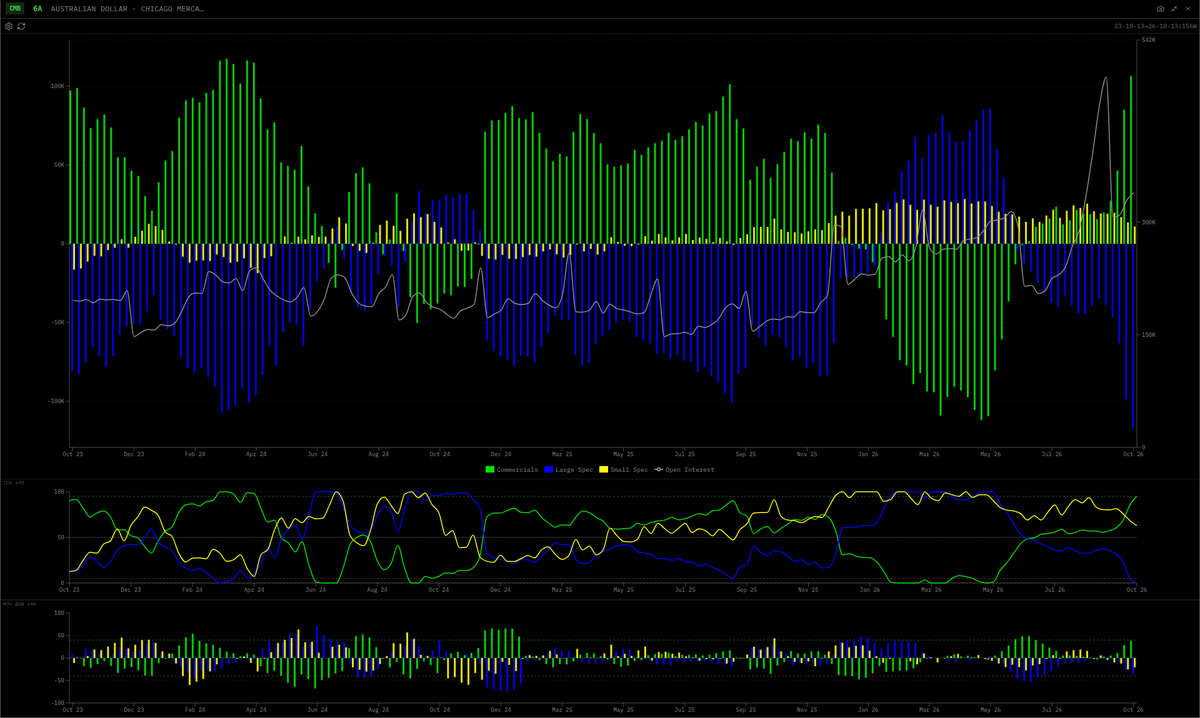1200x718 pixels.
Task: Click the open interest spike peak near Oct 26
Action: click(1106, 78)
